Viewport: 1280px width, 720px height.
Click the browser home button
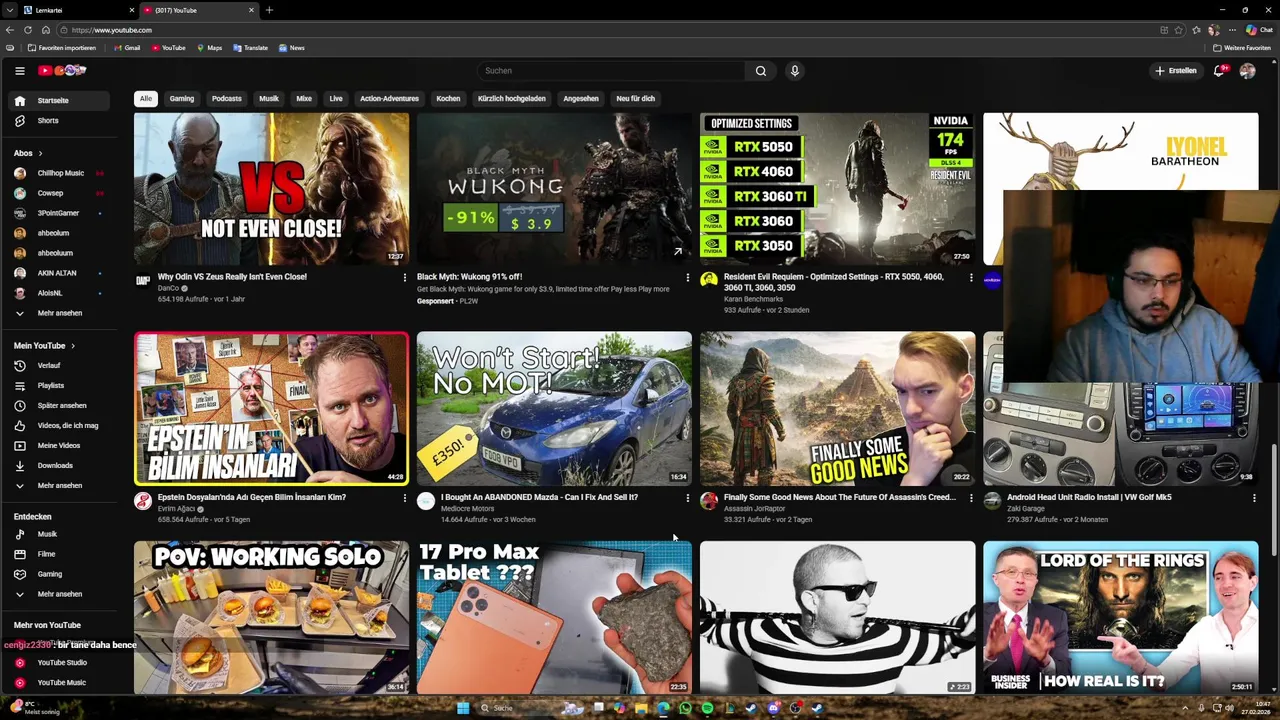tap(45, 30)
